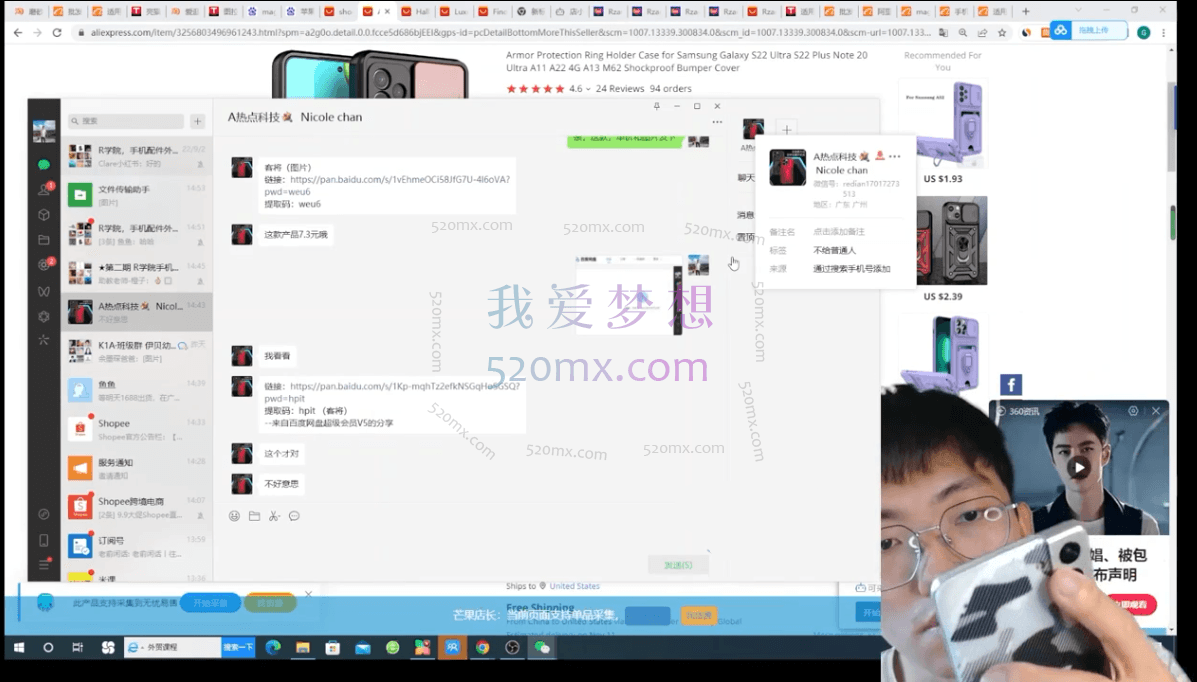Click the three-dots chat info button
1197x682 pixels.
717,122
